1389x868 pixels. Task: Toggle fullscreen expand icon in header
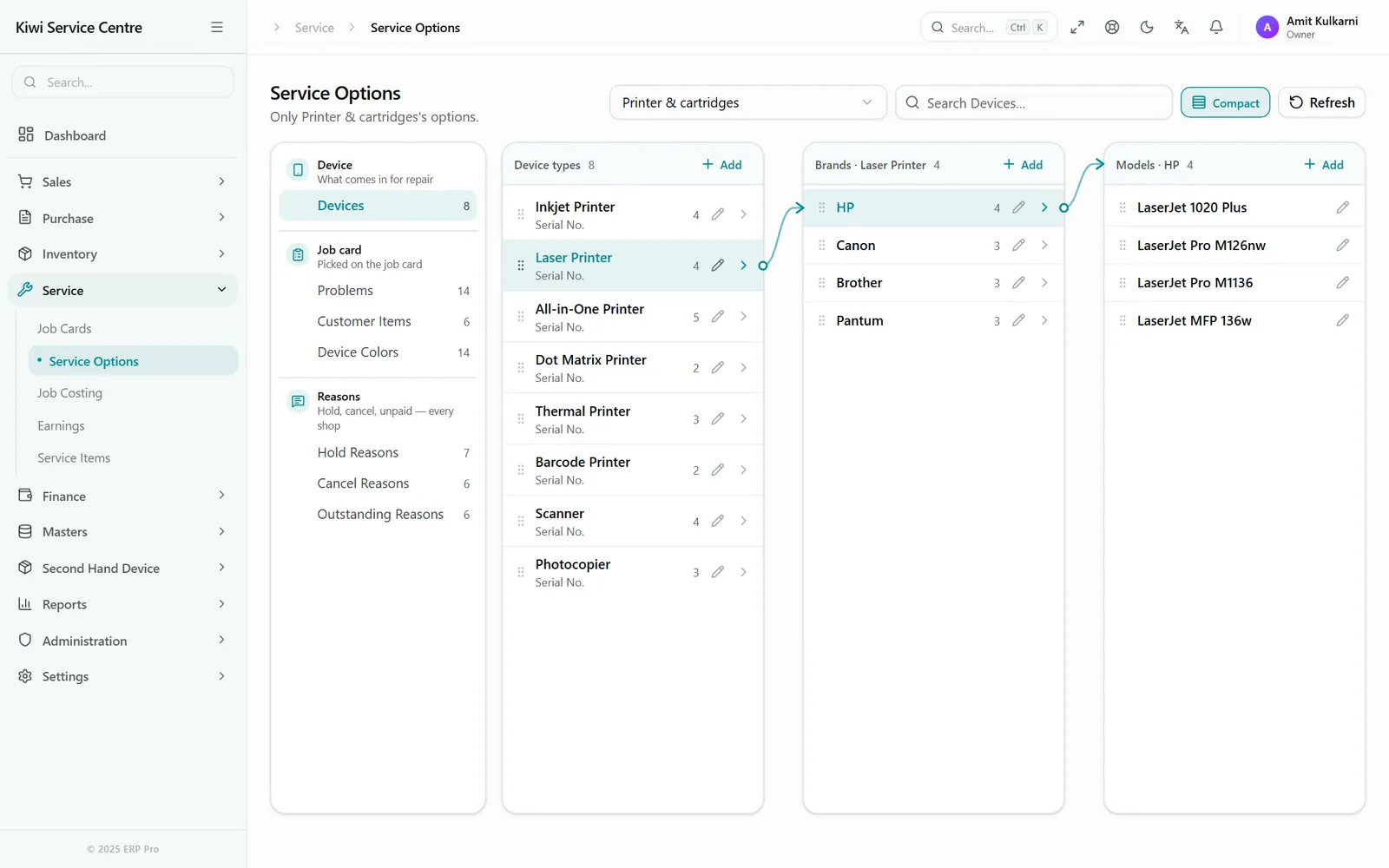coord(1077,27)
